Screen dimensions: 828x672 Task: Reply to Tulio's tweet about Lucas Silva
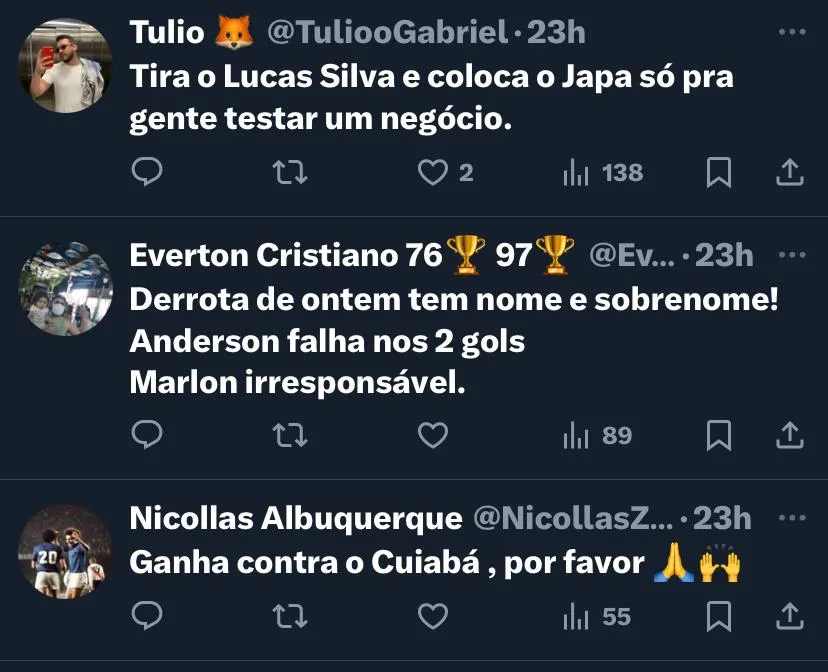pyautogui.click(x=147, y=171)
